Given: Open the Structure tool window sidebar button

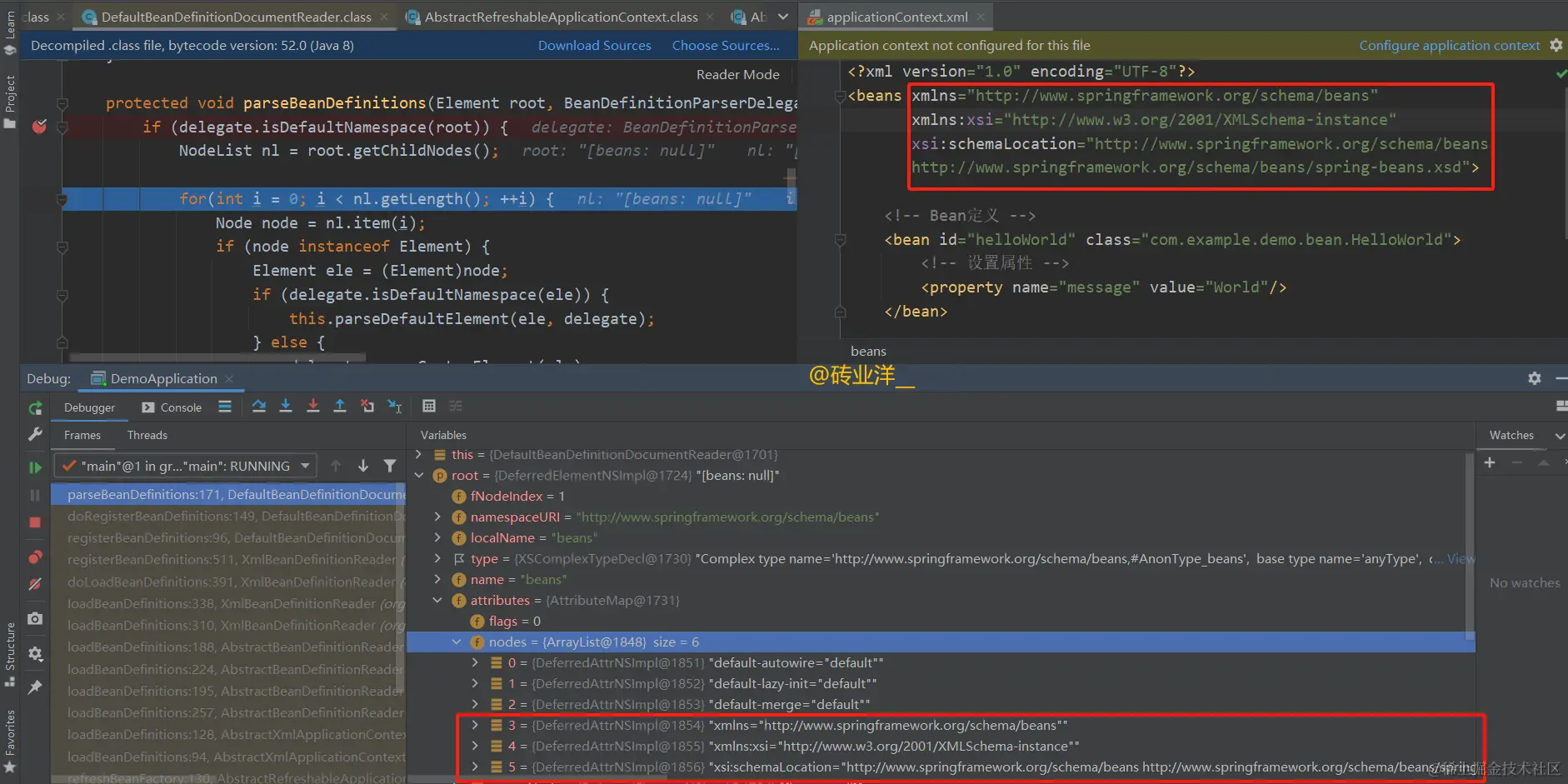Looking at the screenshot, I should [10, 654].
